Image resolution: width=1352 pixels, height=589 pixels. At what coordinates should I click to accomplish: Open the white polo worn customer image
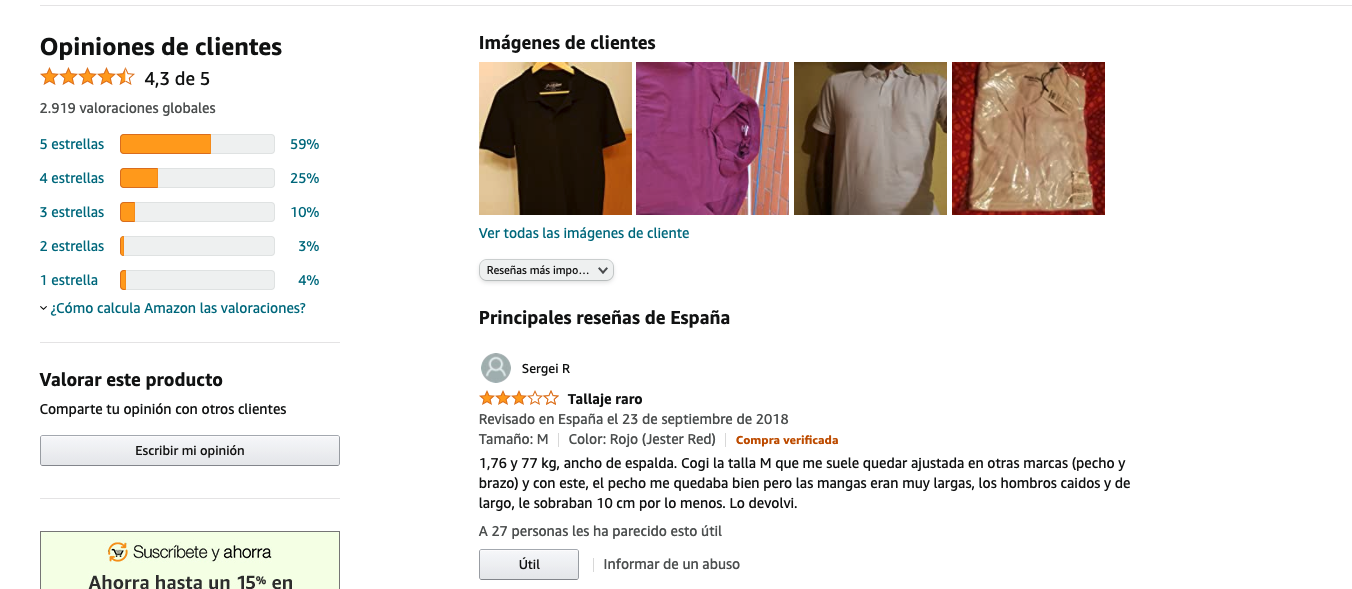870,138
